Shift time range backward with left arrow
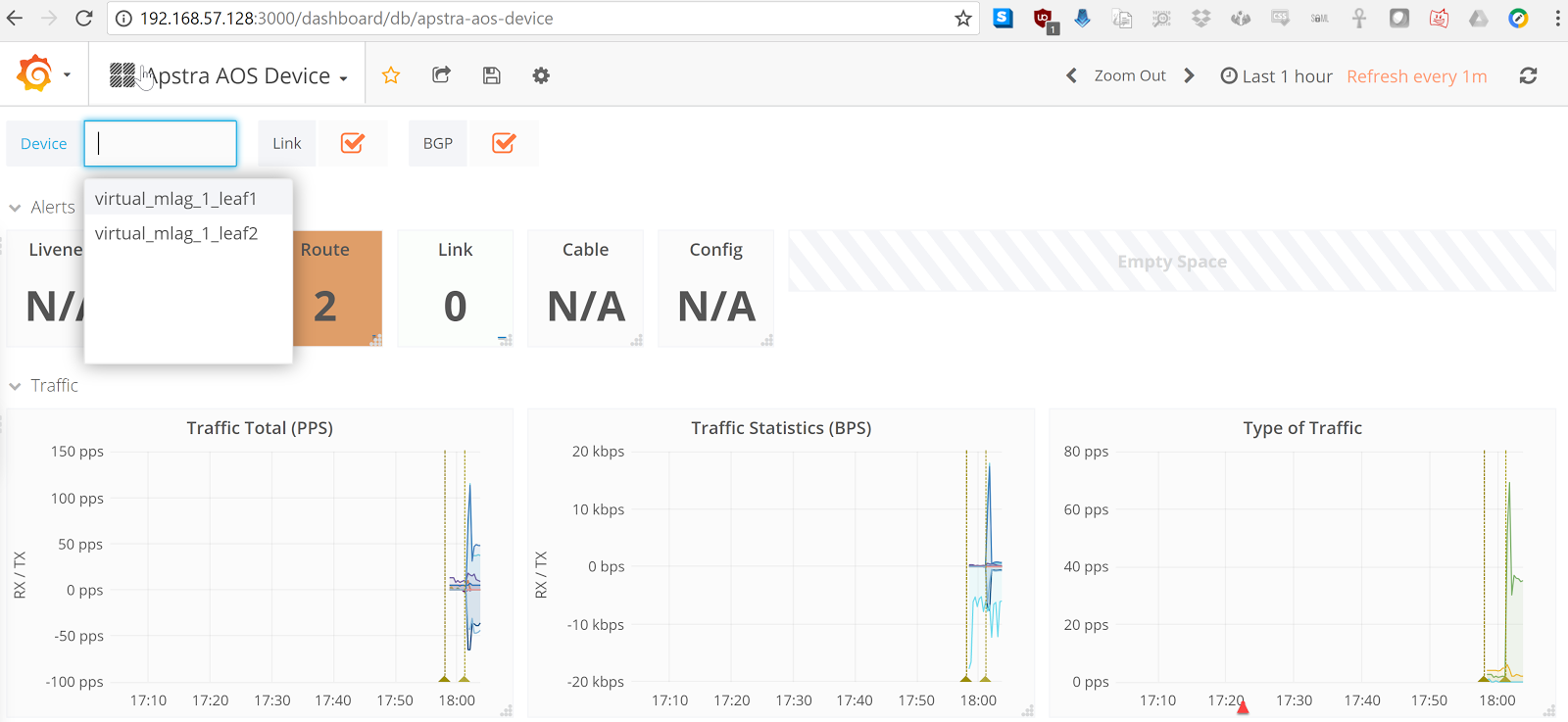This screenshot has height=722, width=1568. 1071,75
